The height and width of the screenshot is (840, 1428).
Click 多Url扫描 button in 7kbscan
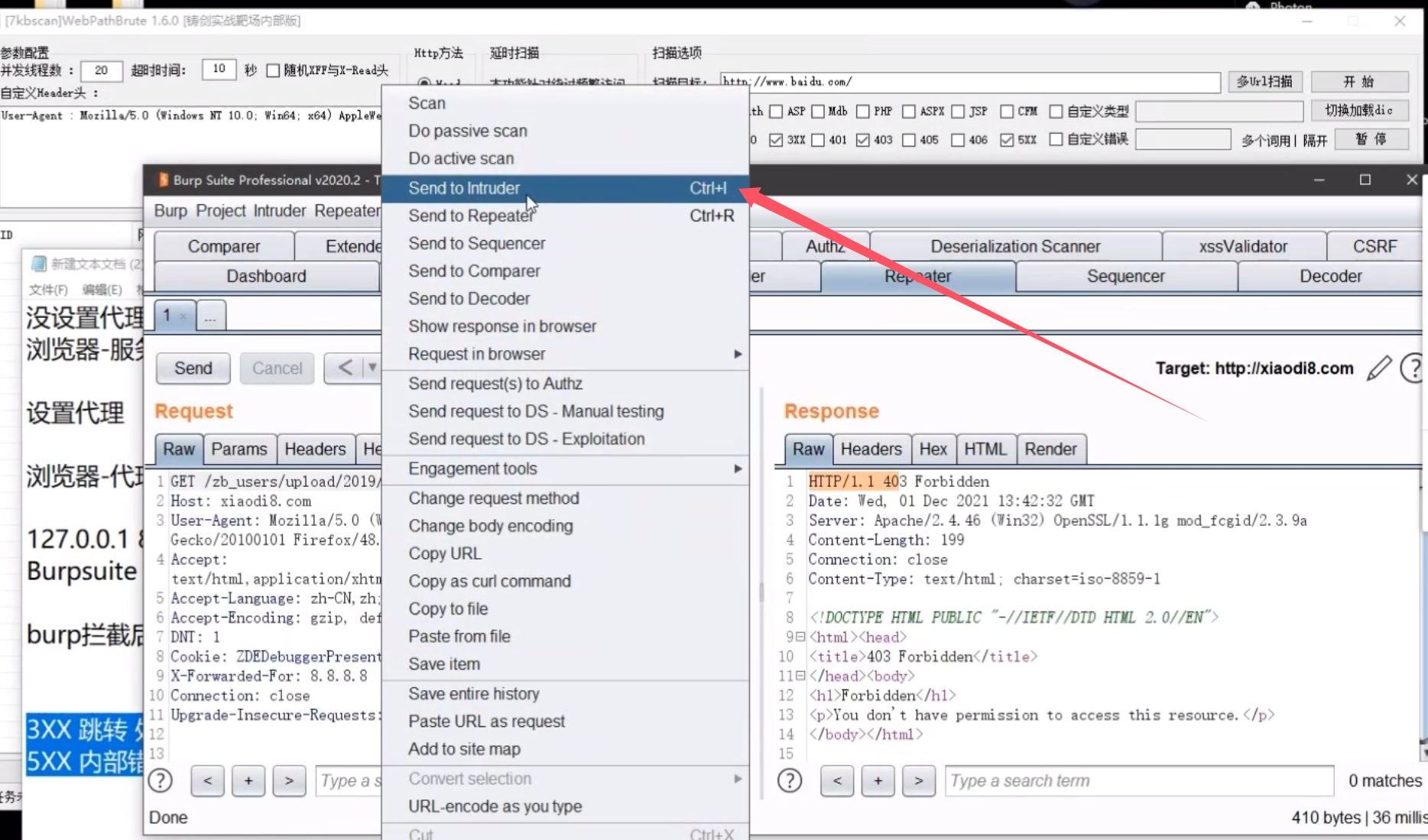tap(1264, 82)
